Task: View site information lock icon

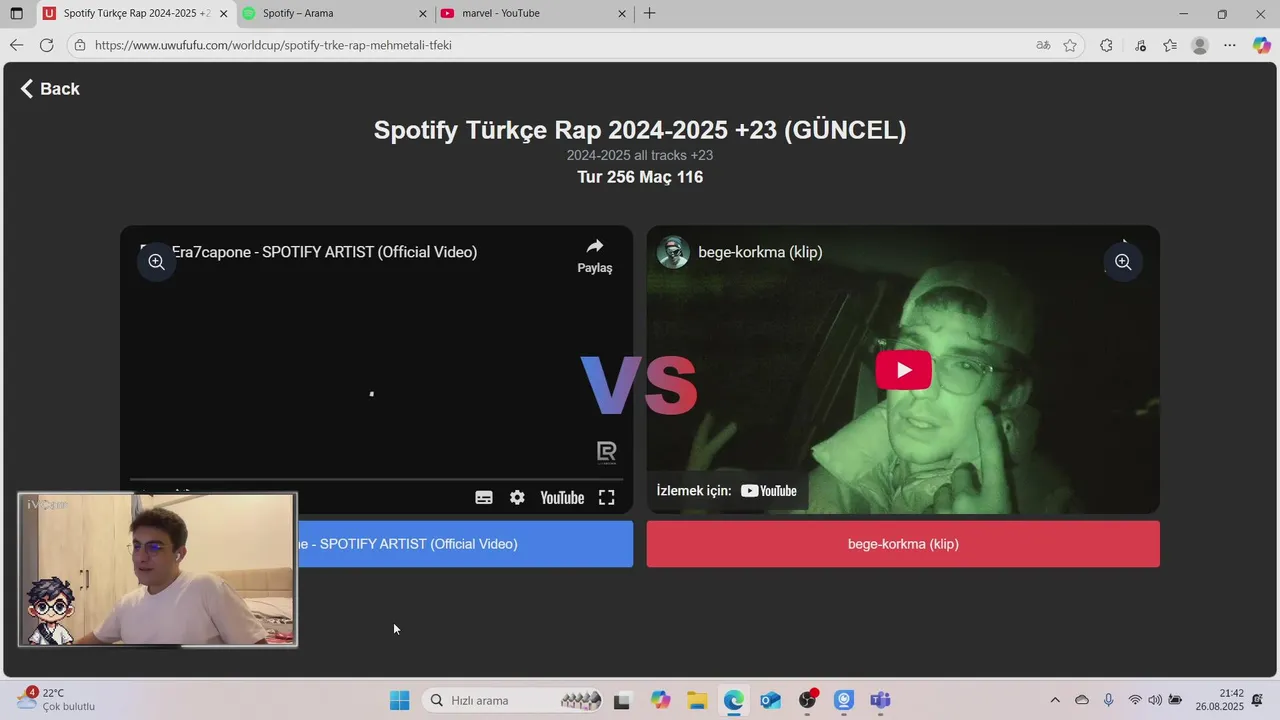Action: 80,45
